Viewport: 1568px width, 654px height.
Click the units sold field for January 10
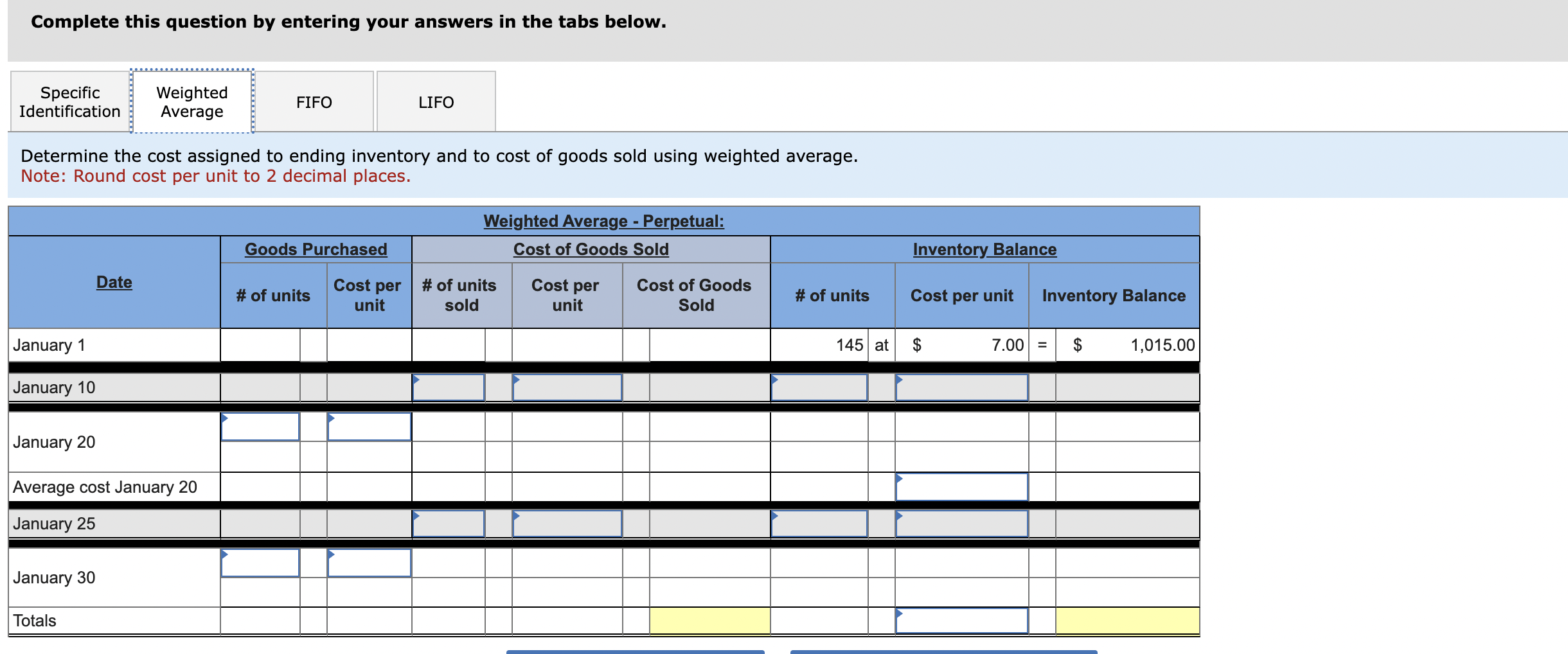tap(448, 387)
